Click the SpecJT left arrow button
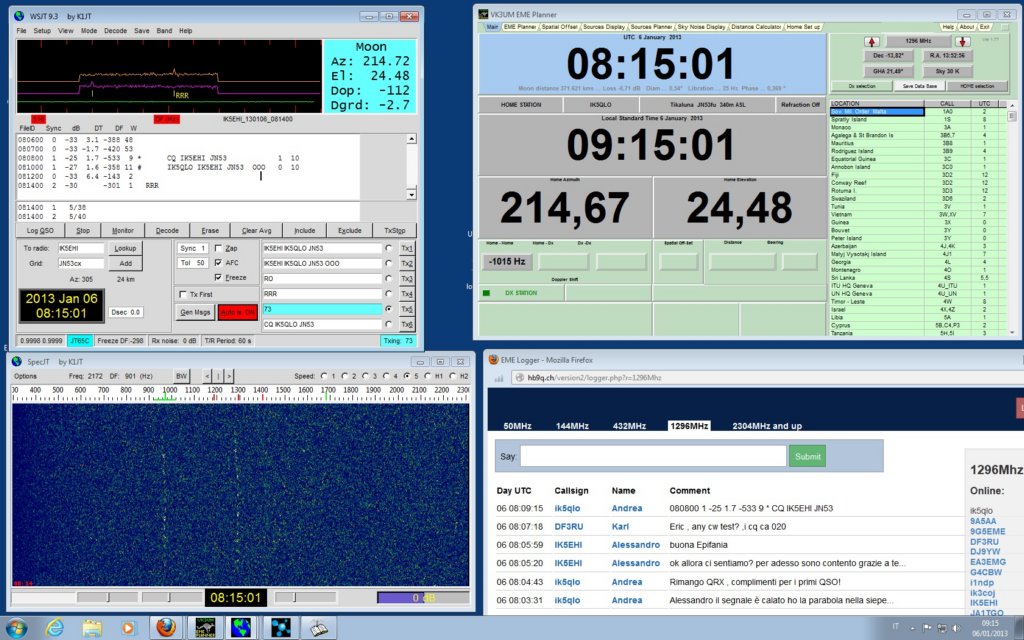The image size is (1024, 640). 208,376
